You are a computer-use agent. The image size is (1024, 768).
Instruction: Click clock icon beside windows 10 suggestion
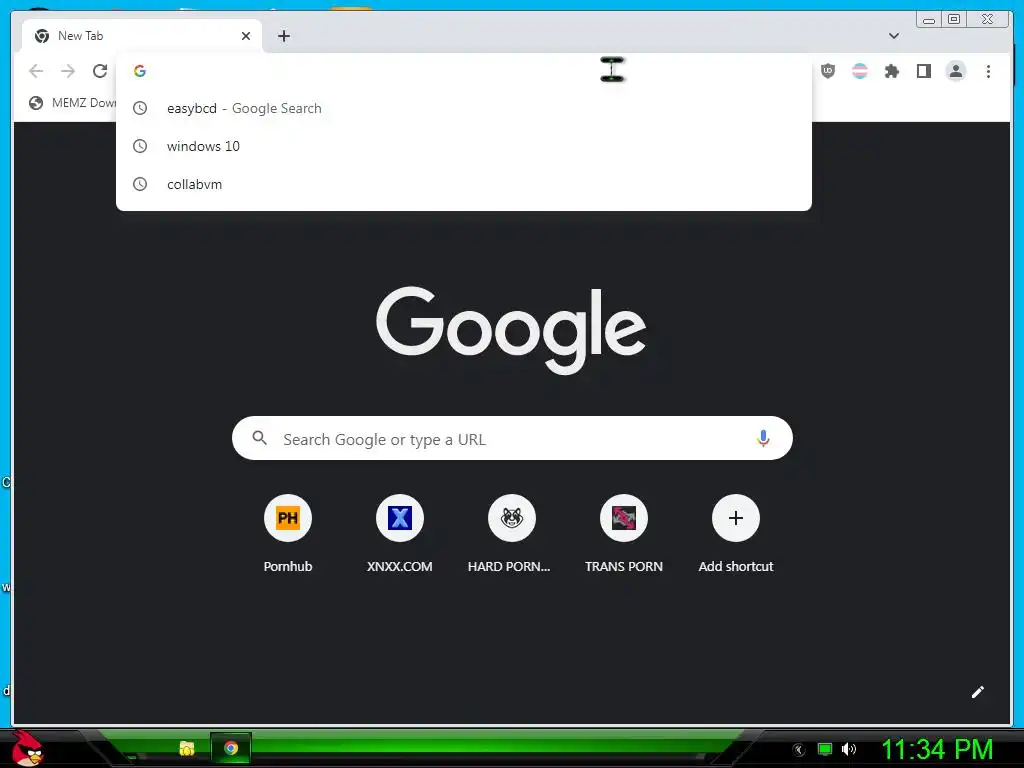(x=140, y=146)
